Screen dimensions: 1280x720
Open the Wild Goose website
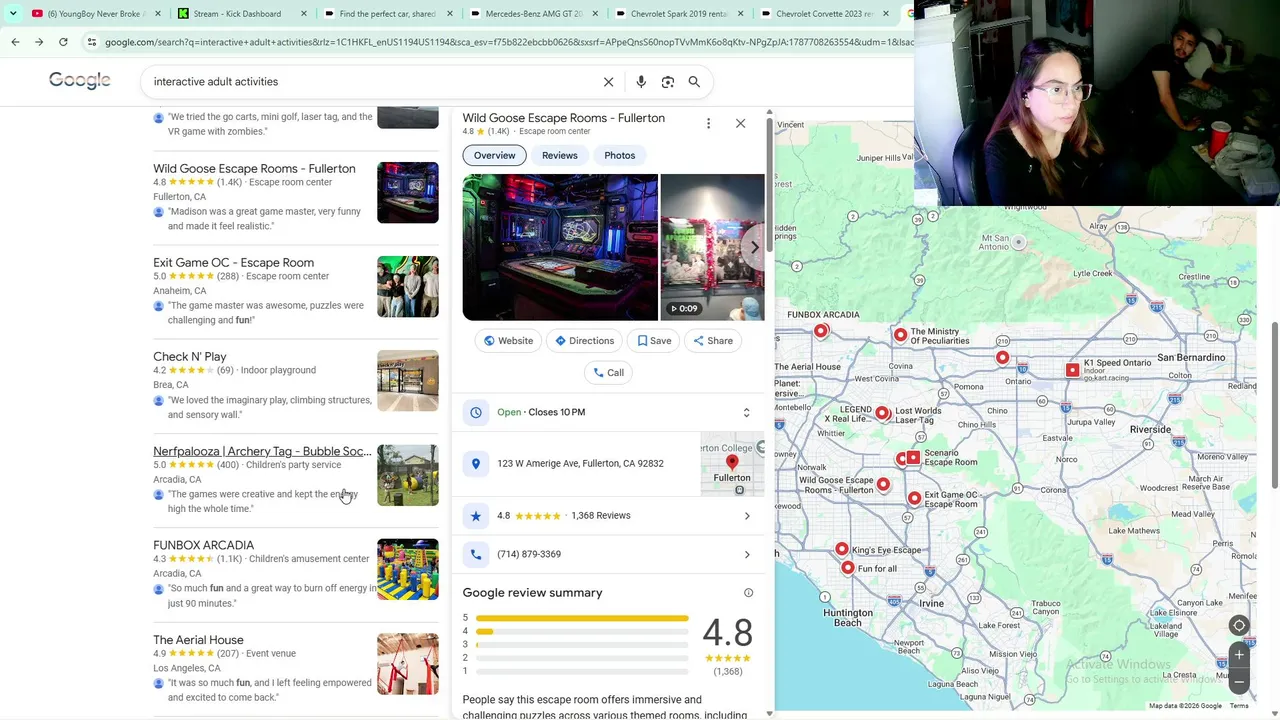pyautogui.click(x=508, y=341)
